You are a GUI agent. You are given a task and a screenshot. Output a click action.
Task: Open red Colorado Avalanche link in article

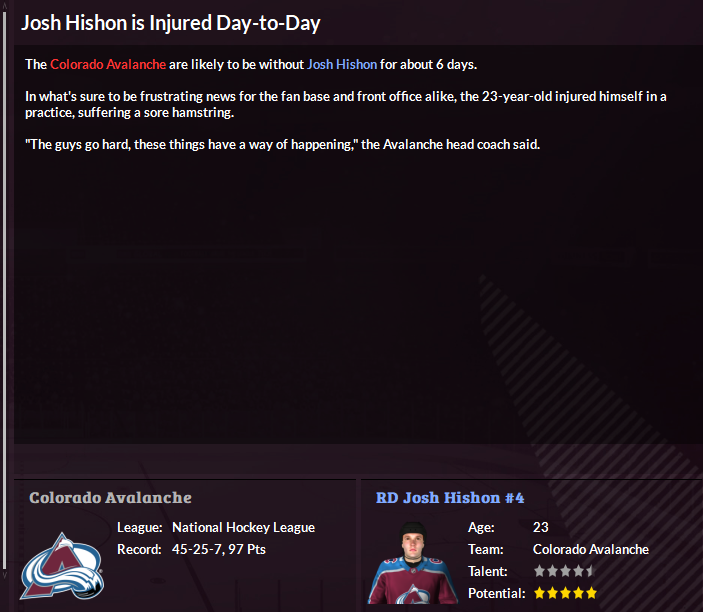pos(108,64)
